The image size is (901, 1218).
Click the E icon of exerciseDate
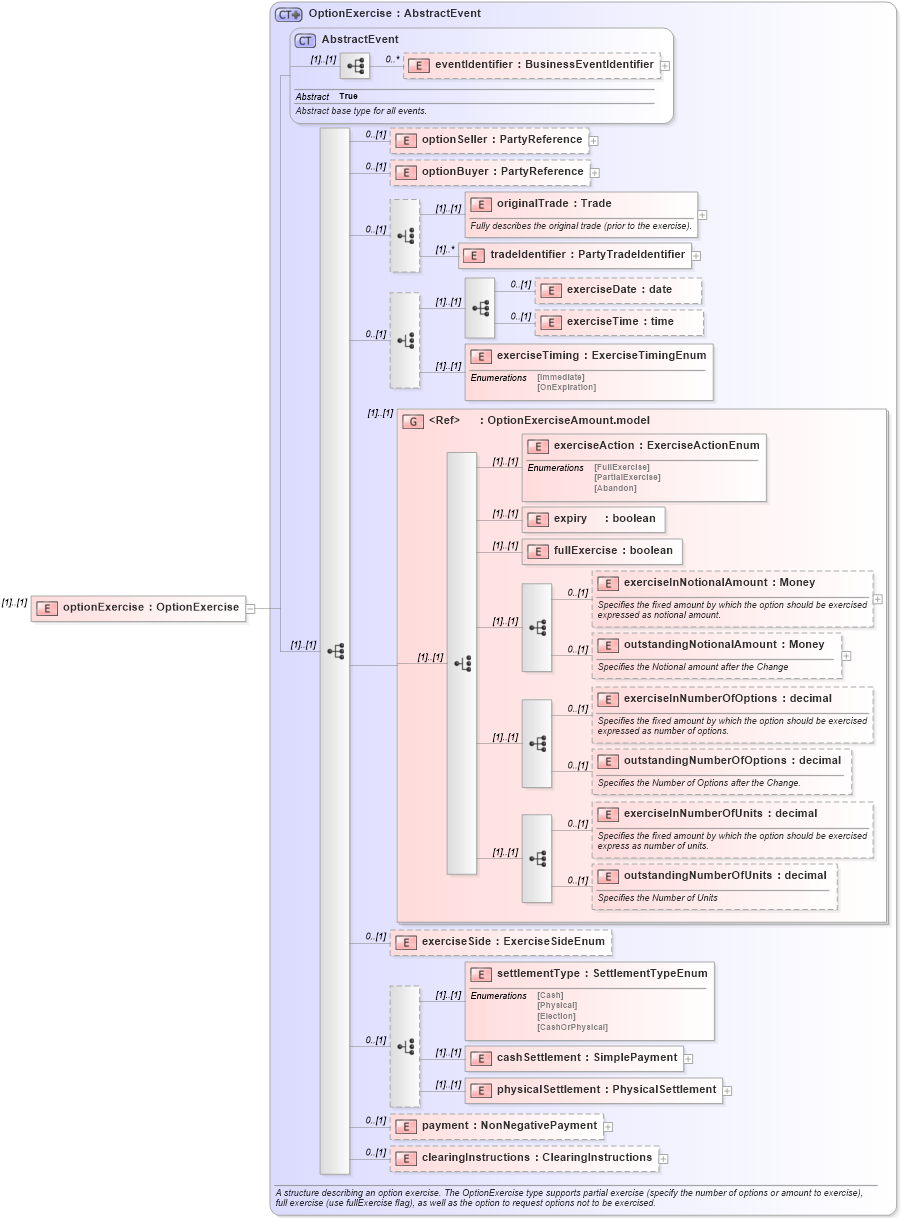click(x=550, y=290)
